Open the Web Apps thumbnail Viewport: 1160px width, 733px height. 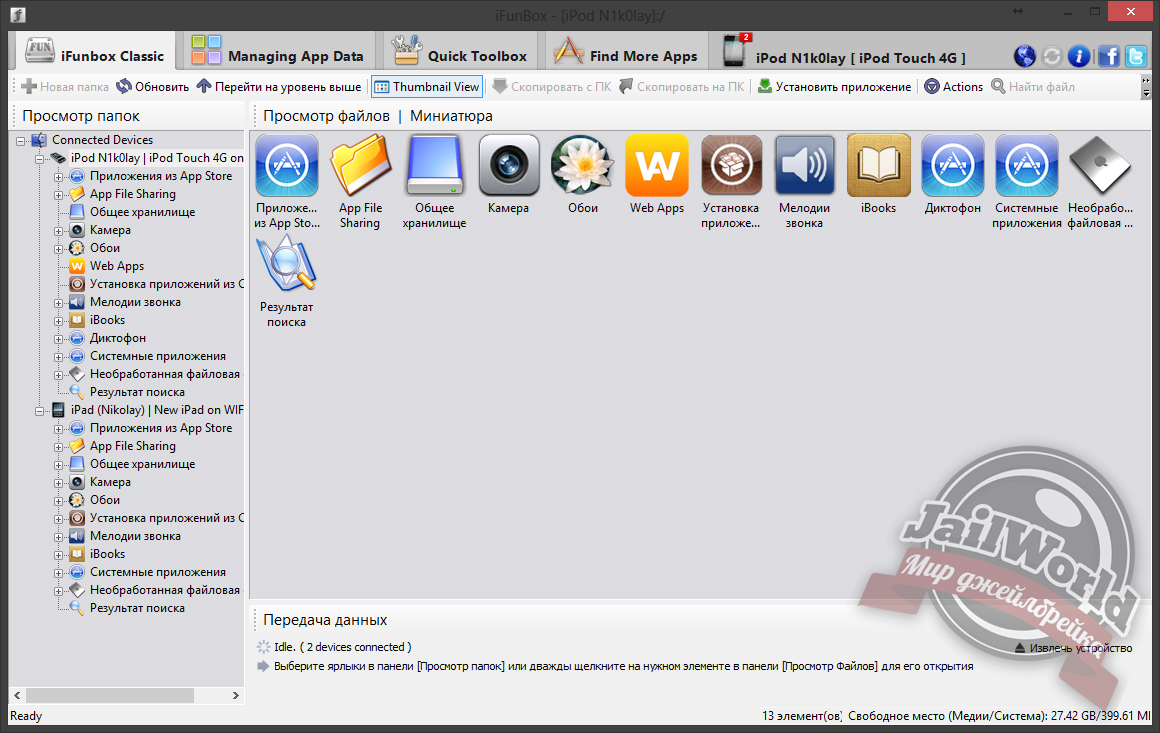[656, 166]
